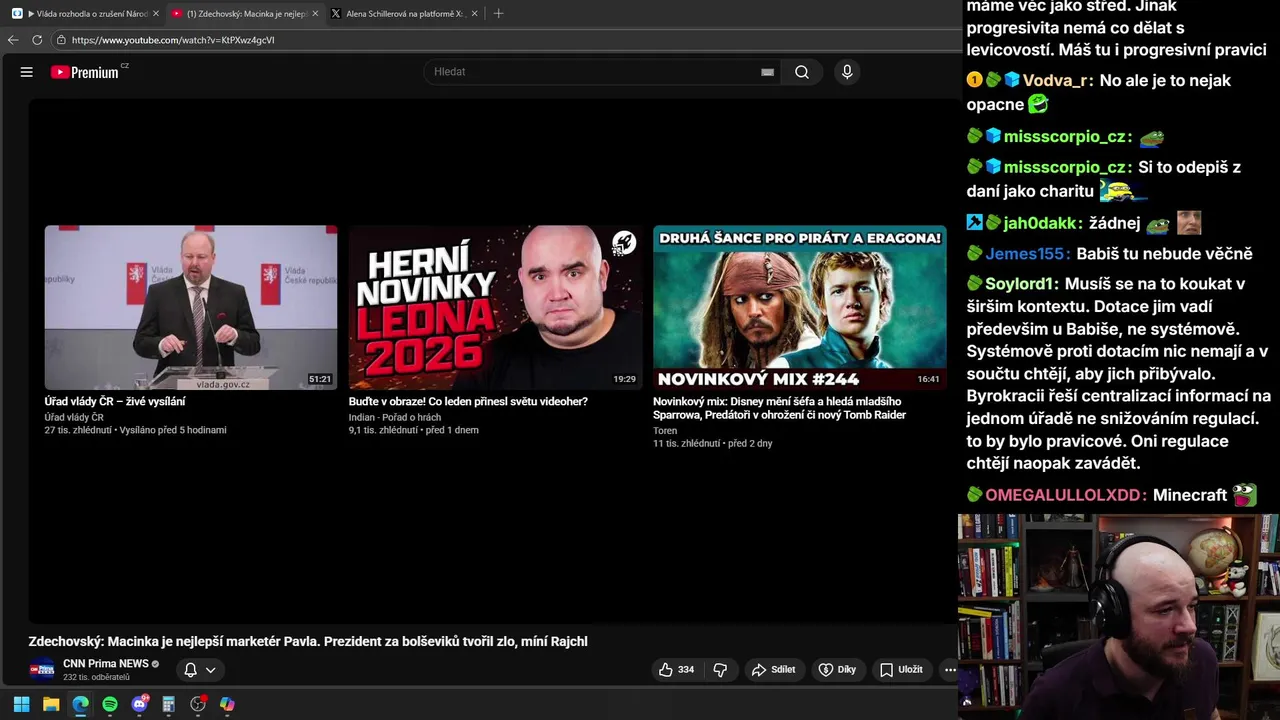
Task: Click chat username OMEGALULLOLXDD
Action: (x=1065, y=495)
